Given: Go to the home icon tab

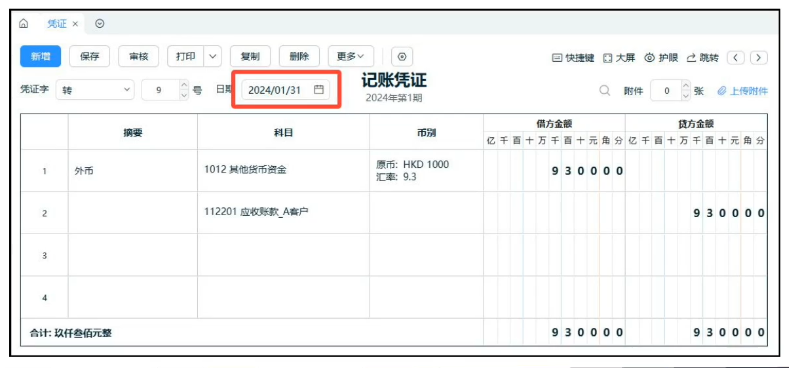Looking at the screenshot, I should coord(23,24).
